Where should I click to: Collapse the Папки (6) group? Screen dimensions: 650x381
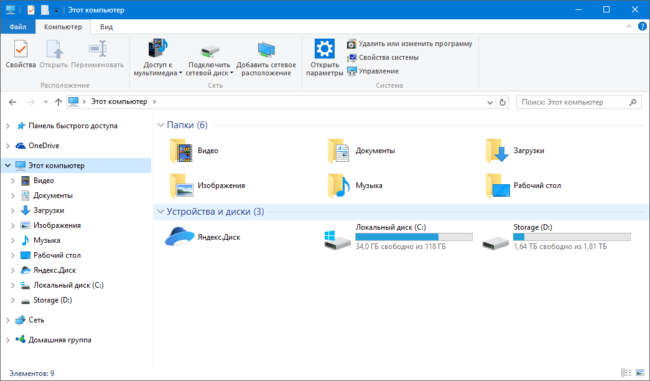click(160, 125)
